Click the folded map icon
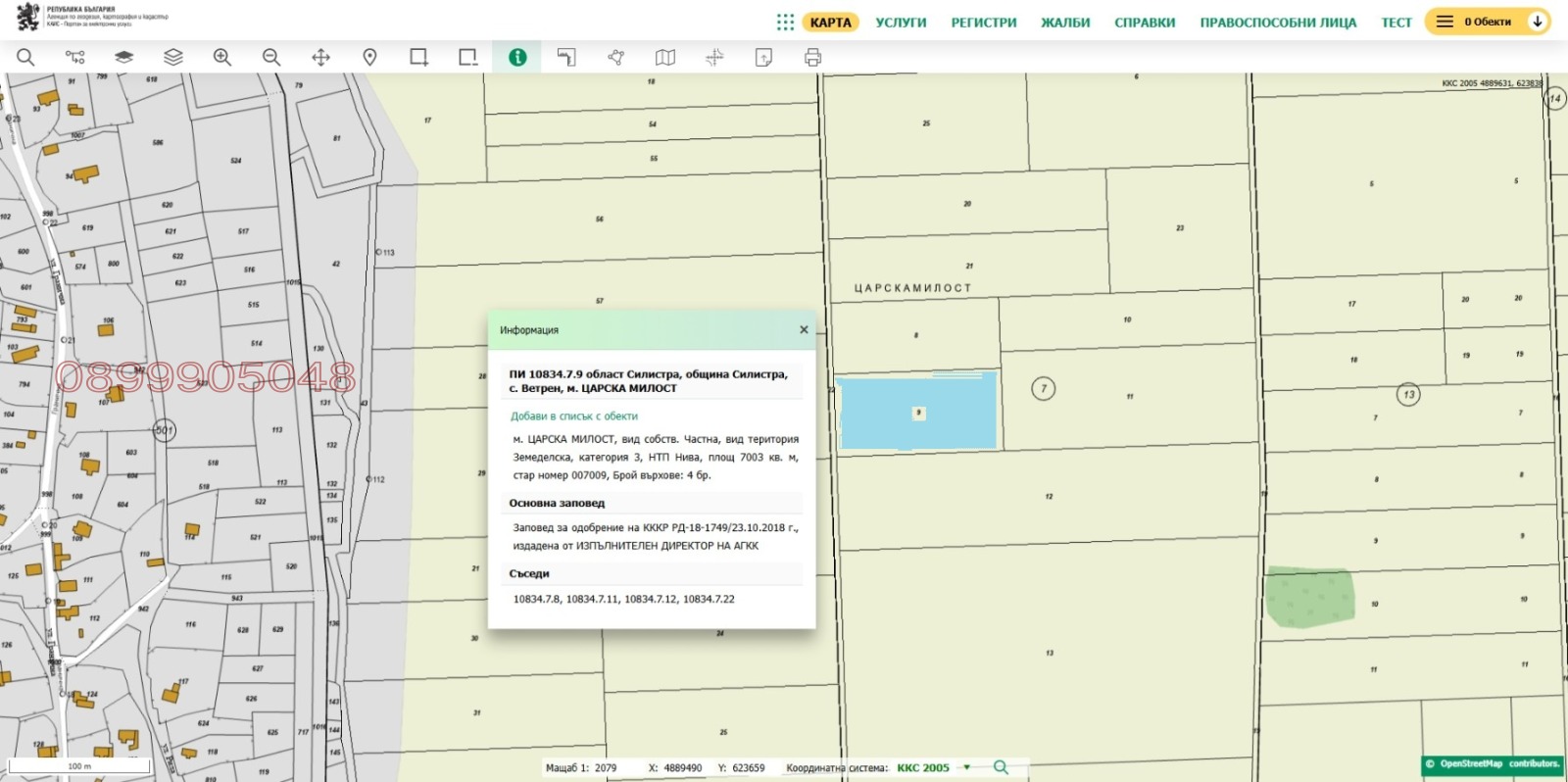1568x782 pixels. click(665, 58)
